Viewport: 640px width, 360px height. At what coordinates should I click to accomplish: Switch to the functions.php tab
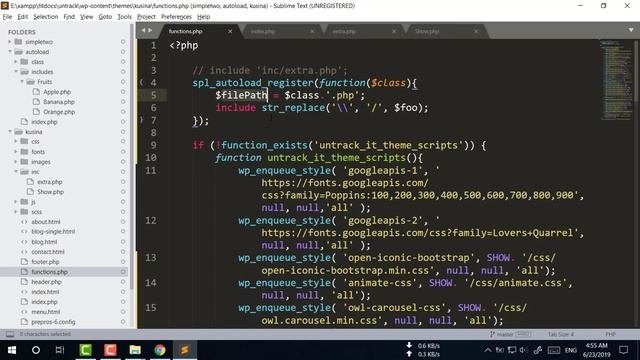point(186,31)
